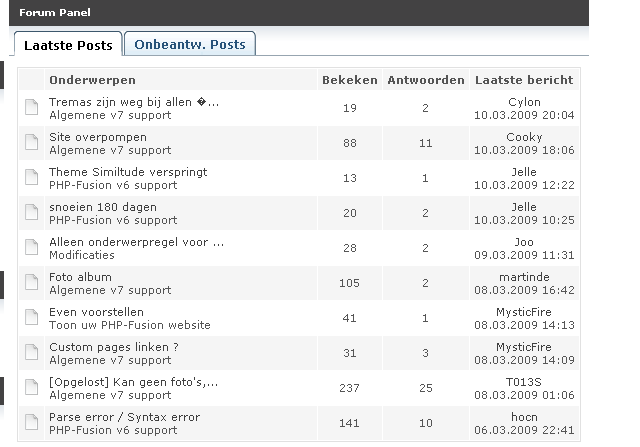View Jelle's profile on snoeien 180 dagen row

coord(524,207)
